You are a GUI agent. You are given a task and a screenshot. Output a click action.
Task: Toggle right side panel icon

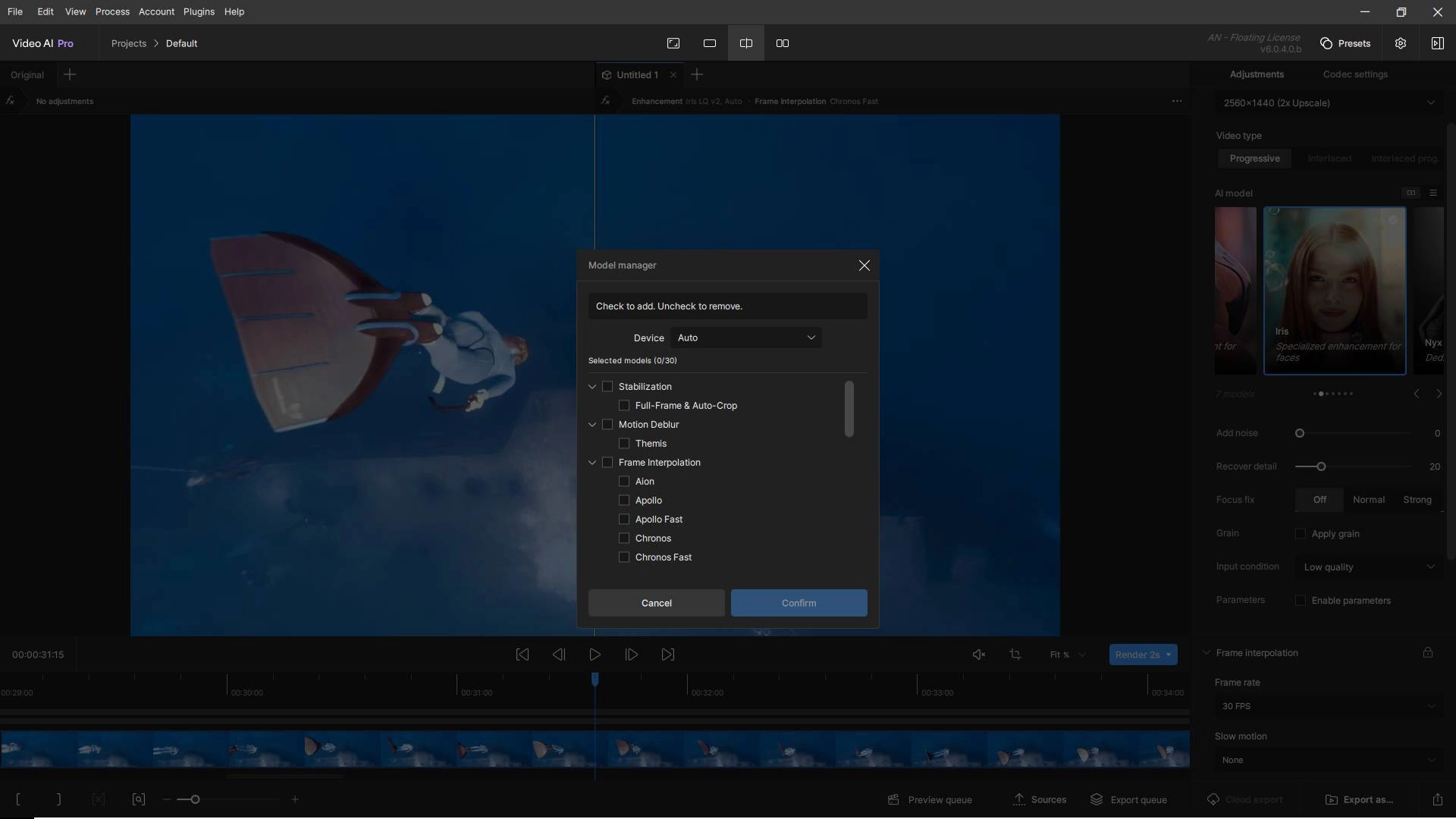[x=1437, y=43]
